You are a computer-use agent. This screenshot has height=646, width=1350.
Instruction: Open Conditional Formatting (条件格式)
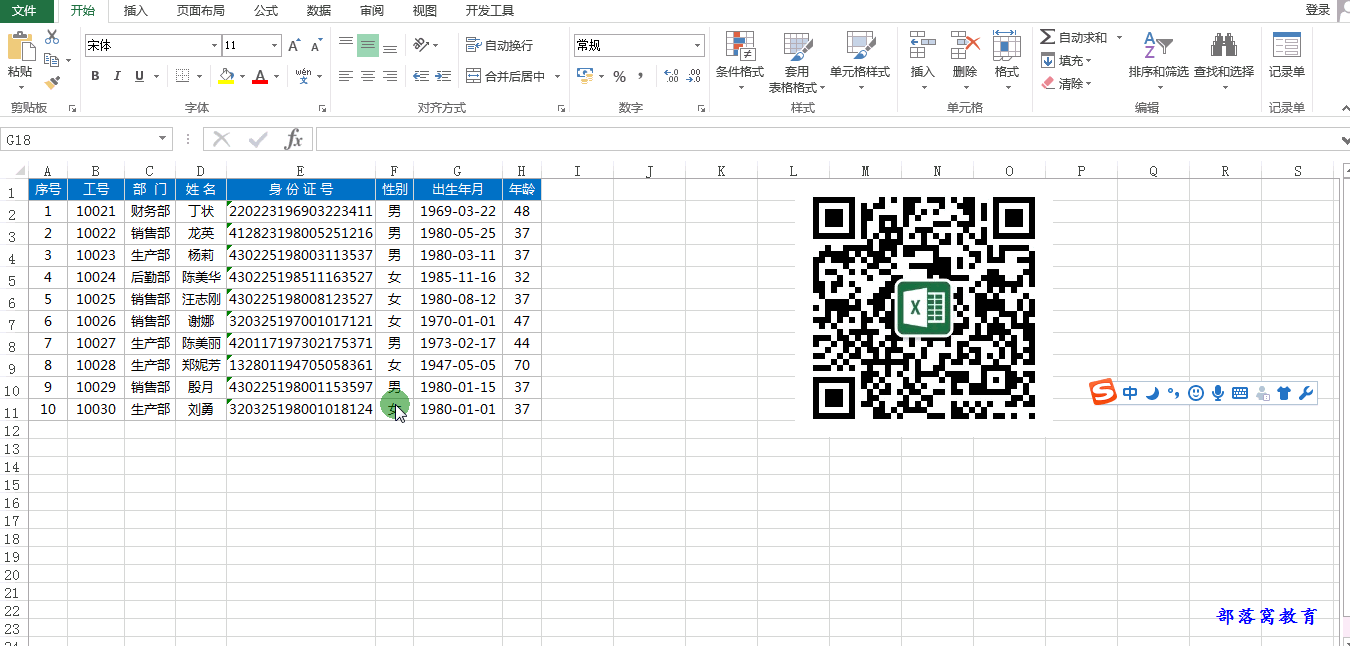pyautogui.click(x=740, y=58)
